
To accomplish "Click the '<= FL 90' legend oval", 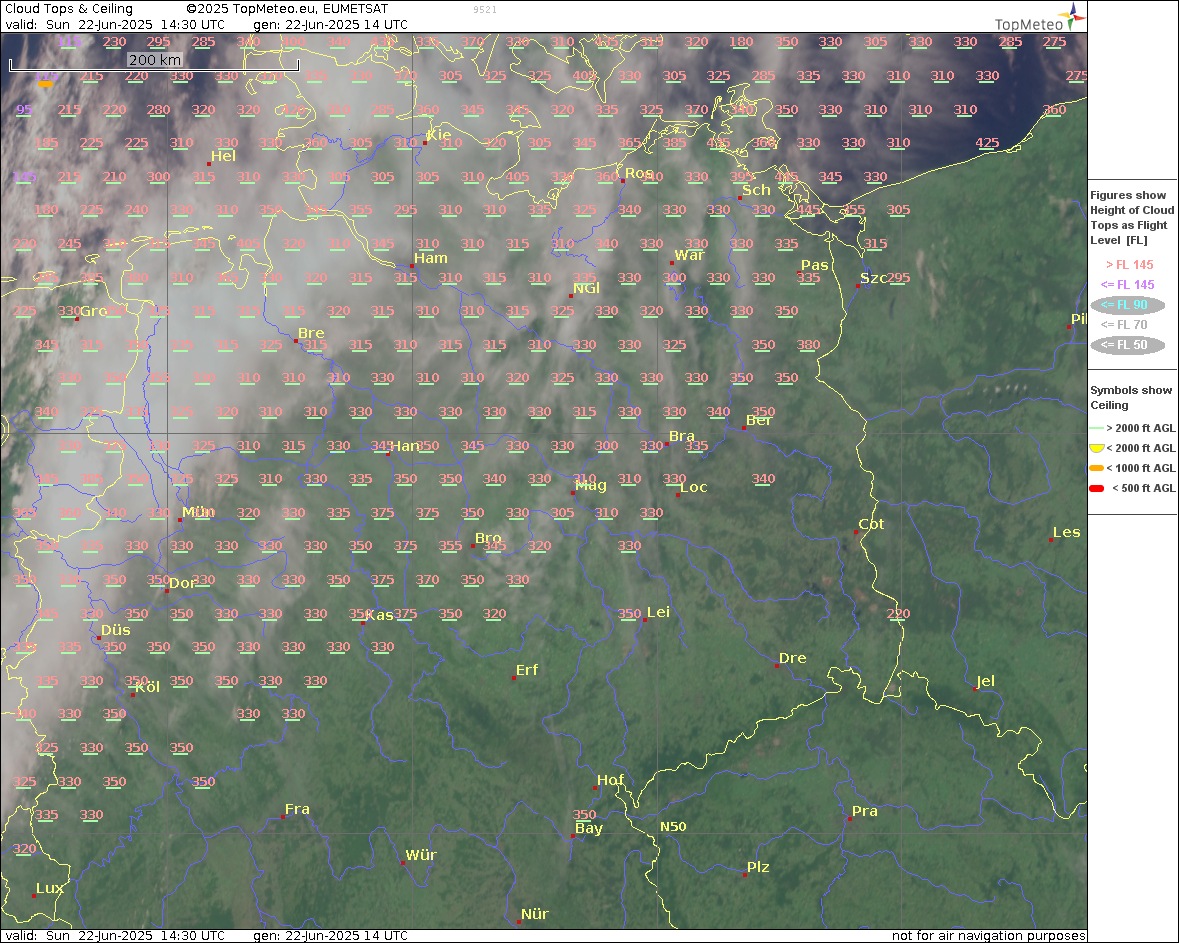I will [1127, 305].
